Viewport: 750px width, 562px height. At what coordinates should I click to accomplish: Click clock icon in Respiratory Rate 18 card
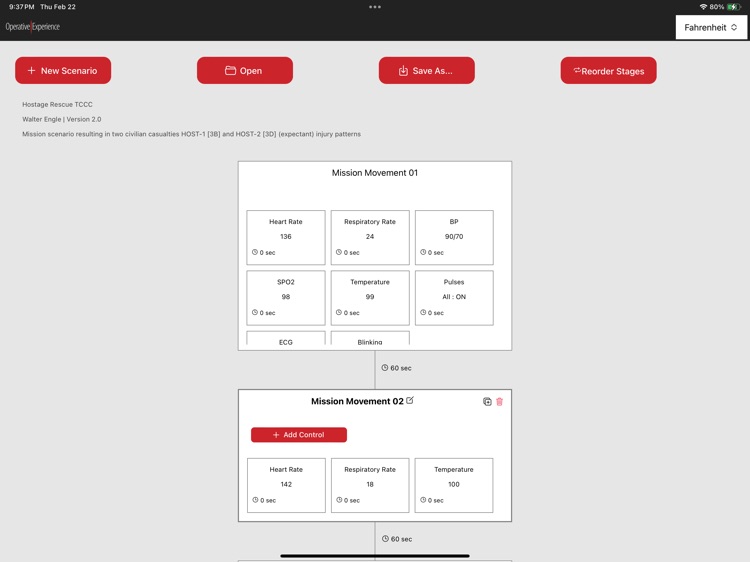click(x=339, y=500)
